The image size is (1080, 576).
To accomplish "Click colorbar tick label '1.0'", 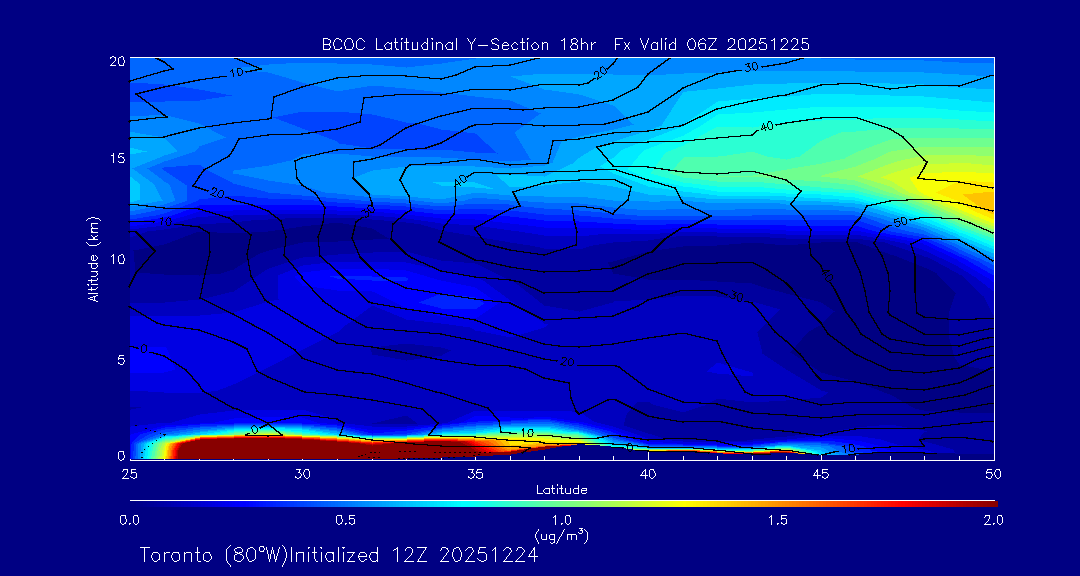I will click(562, 520).
